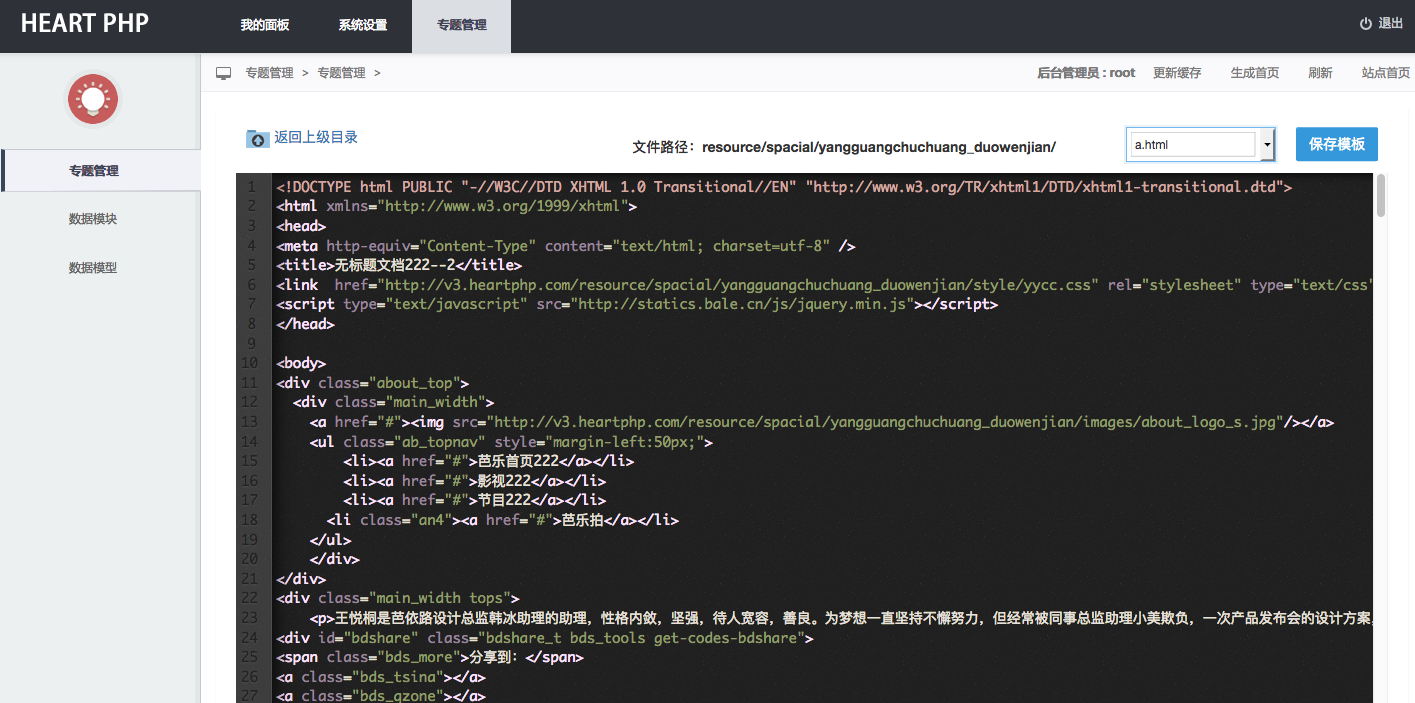The image size is (1415, 703).
Task: Click the 保存模板 button
Action: 1337,144
